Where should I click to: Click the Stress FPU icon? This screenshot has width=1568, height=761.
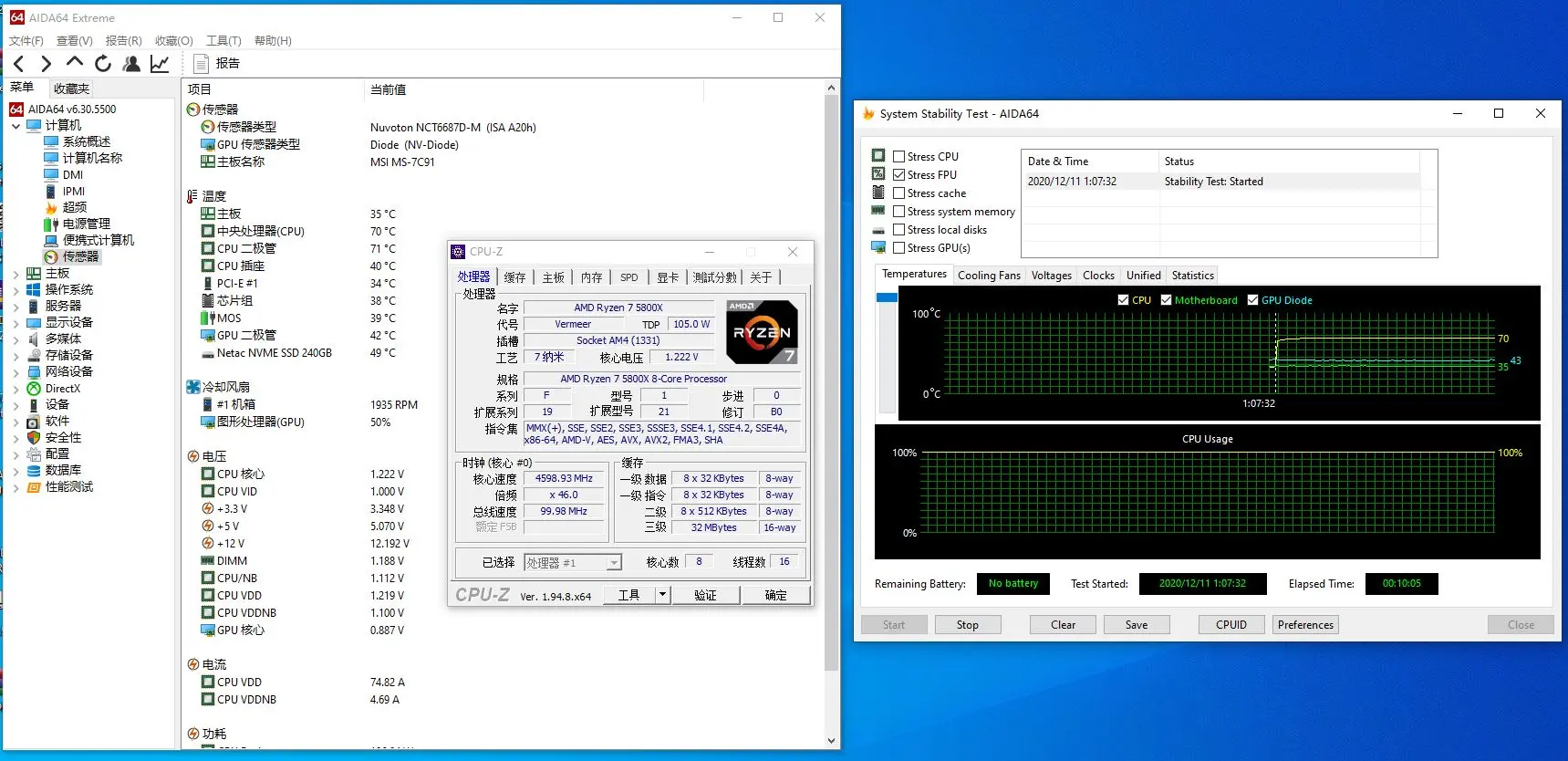click(x=878, y=174)
